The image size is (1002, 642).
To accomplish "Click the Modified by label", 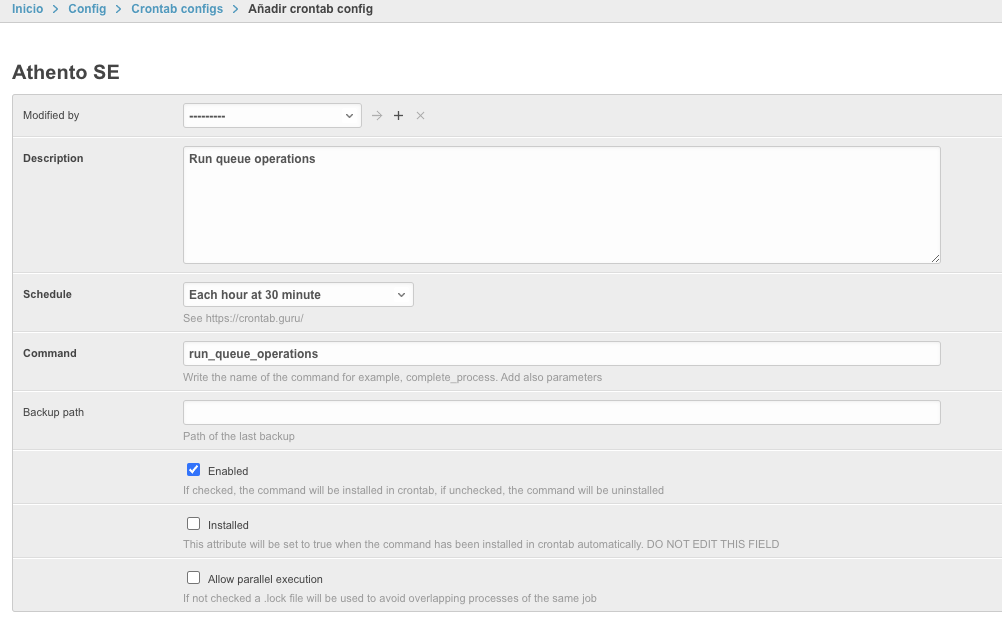I will tap(51, 115).
